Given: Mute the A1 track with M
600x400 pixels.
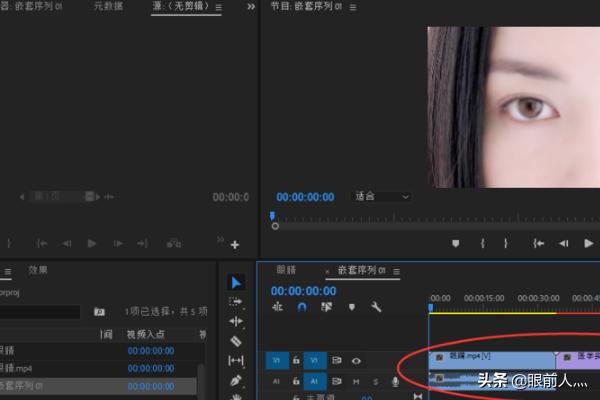Looking at the screenshot, I should tap(356, 382).
